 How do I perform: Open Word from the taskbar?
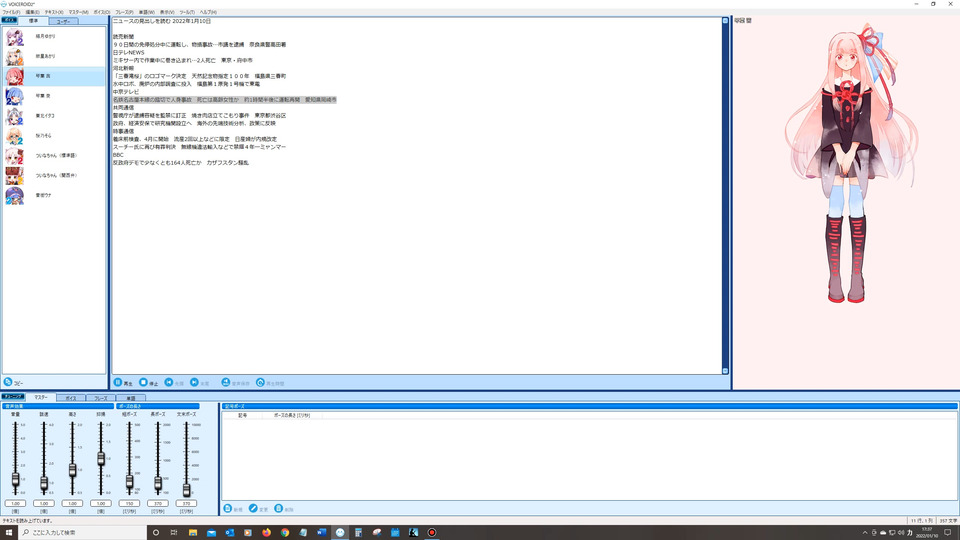(x=321, y=533)
